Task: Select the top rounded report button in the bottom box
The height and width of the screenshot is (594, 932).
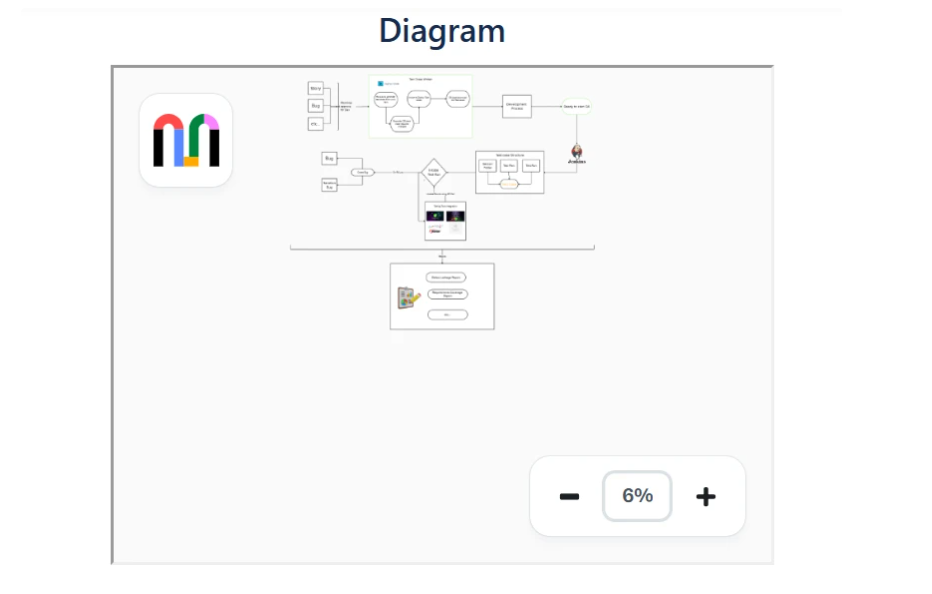Action: tap(446, 278)
